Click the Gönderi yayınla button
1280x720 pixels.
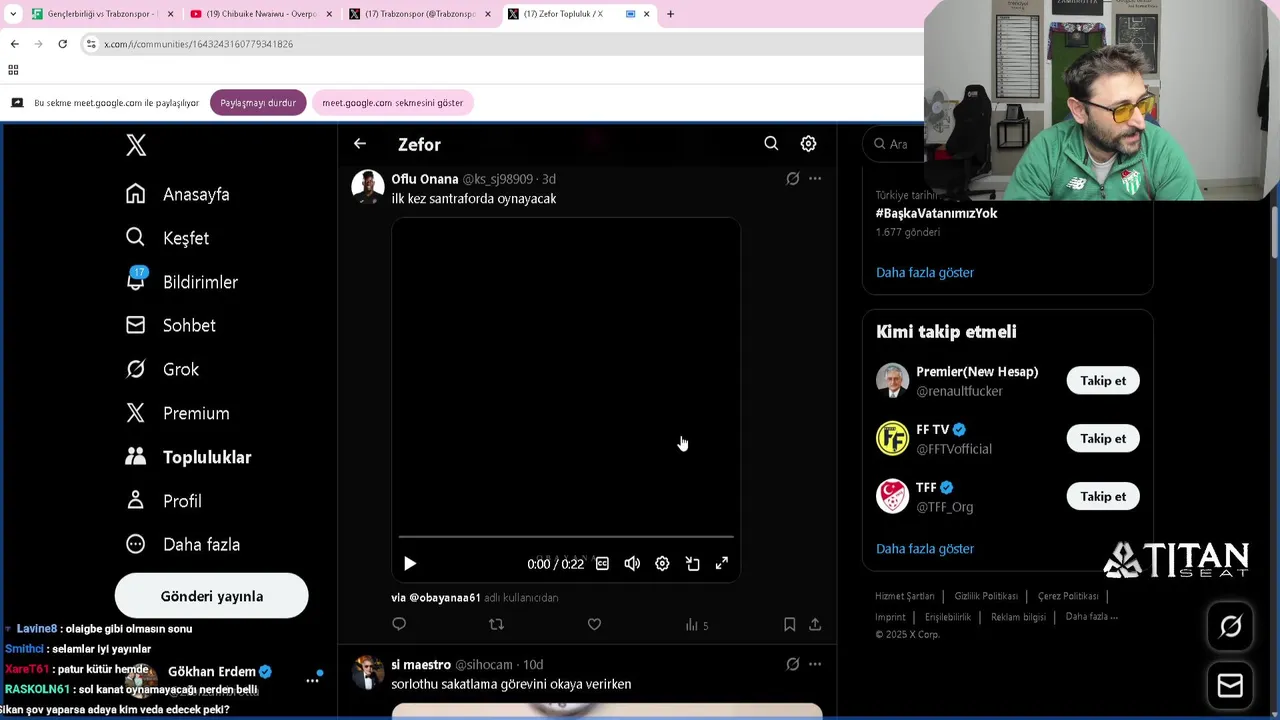(x=212, y=596)
